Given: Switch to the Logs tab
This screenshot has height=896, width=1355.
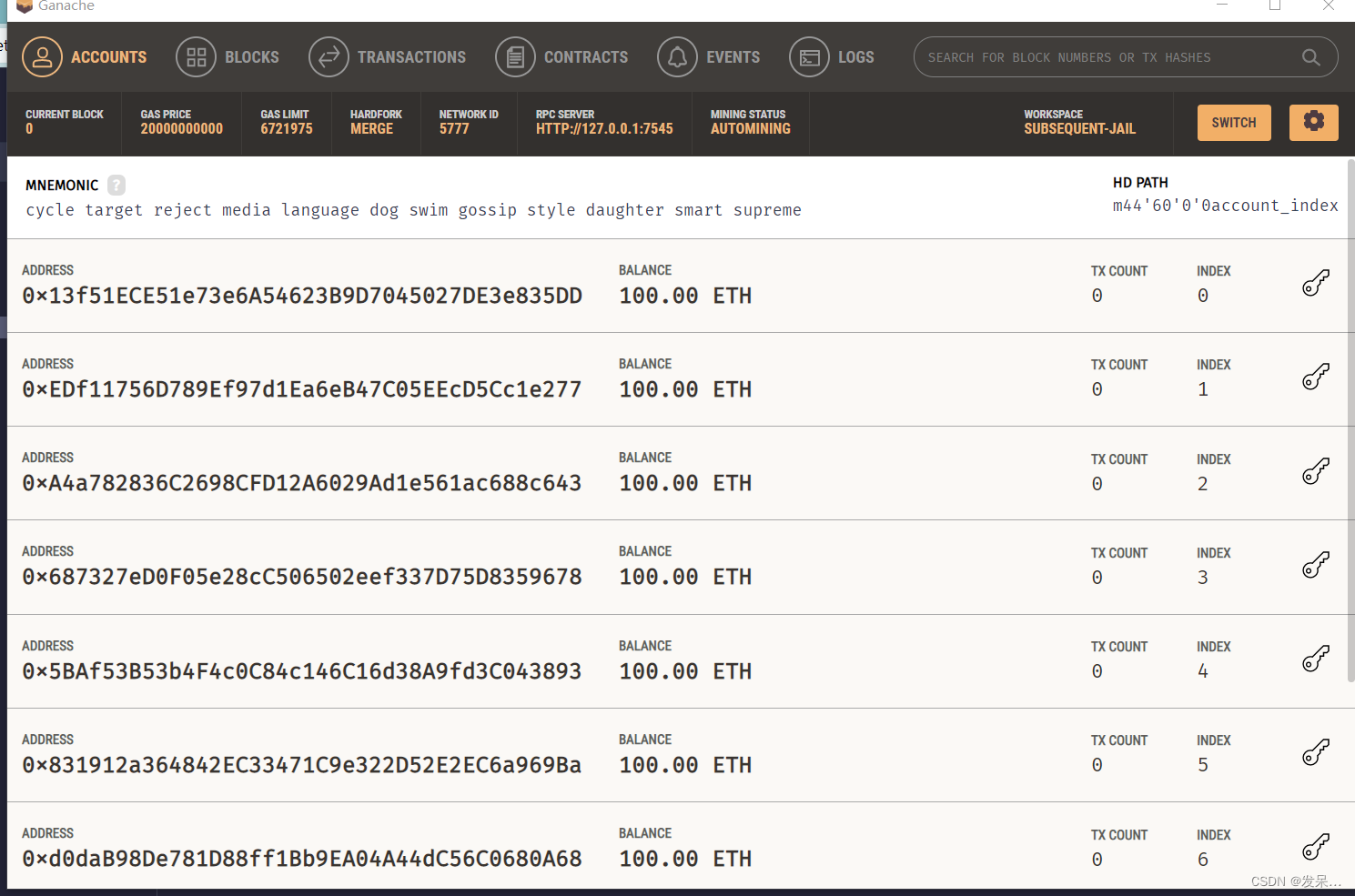Looking at the screenshot, I should click(832, 57).
